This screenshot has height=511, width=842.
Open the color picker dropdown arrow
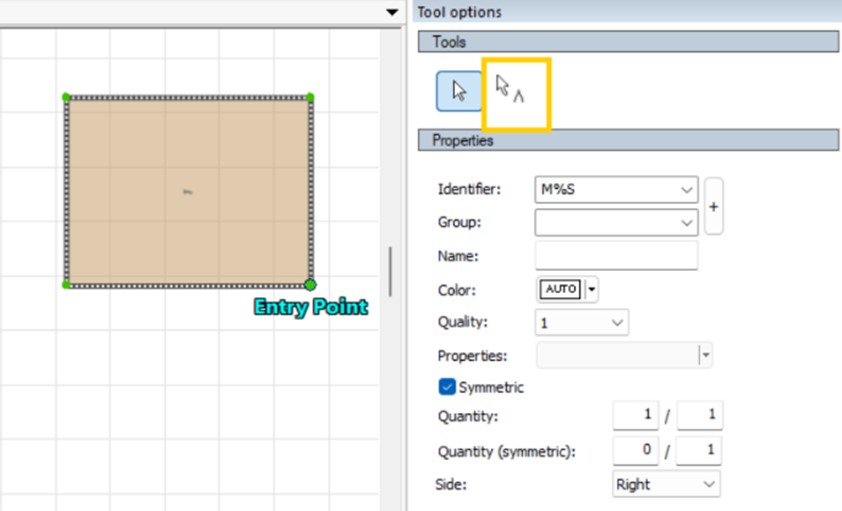coord(591,290)
